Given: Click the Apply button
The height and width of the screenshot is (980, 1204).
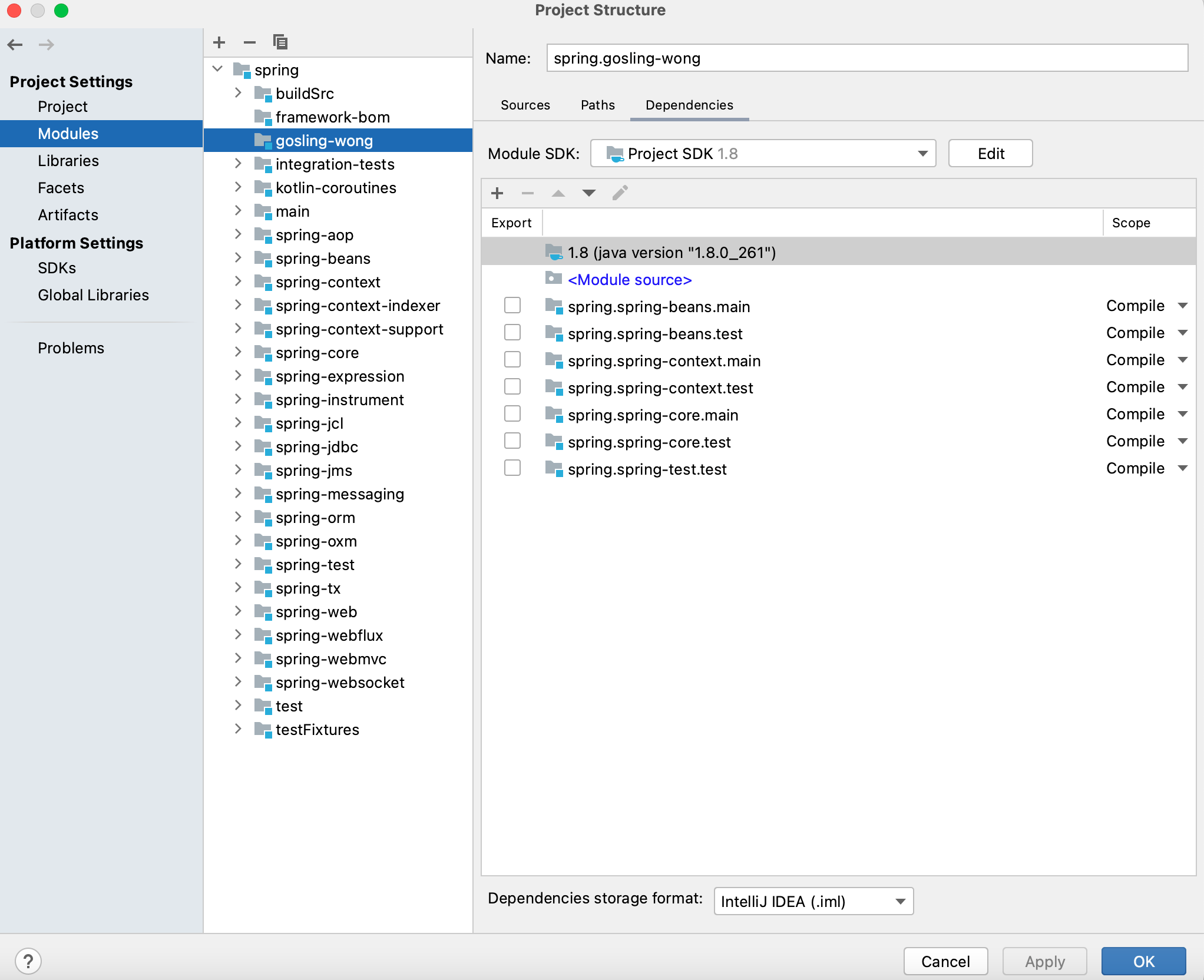Looking at the screenshot, I should point(1044,961).
